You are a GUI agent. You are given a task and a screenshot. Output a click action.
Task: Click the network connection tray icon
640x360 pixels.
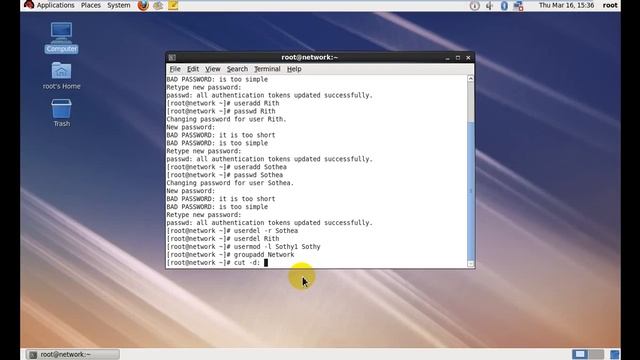[519, 6]
